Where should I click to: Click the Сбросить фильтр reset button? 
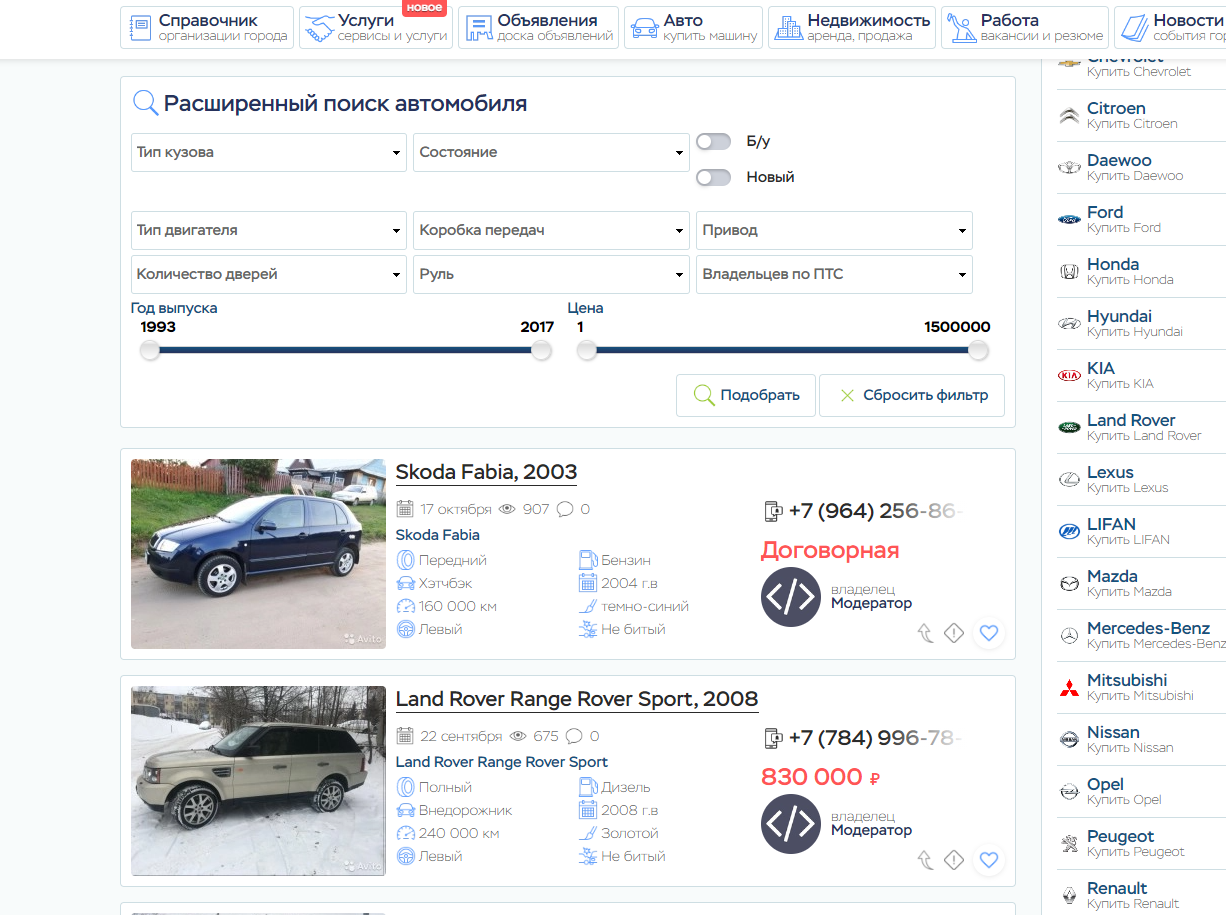pos(912,395)
